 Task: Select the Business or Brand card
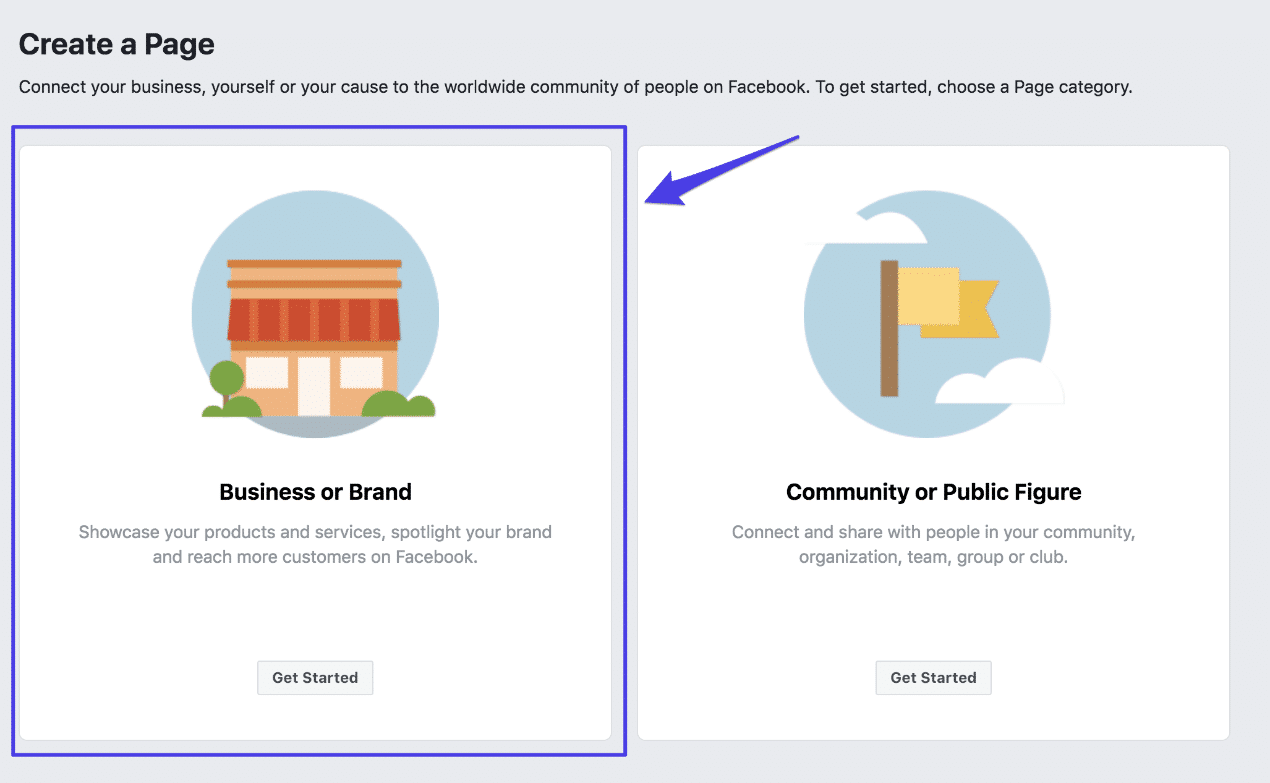point(315,440)
